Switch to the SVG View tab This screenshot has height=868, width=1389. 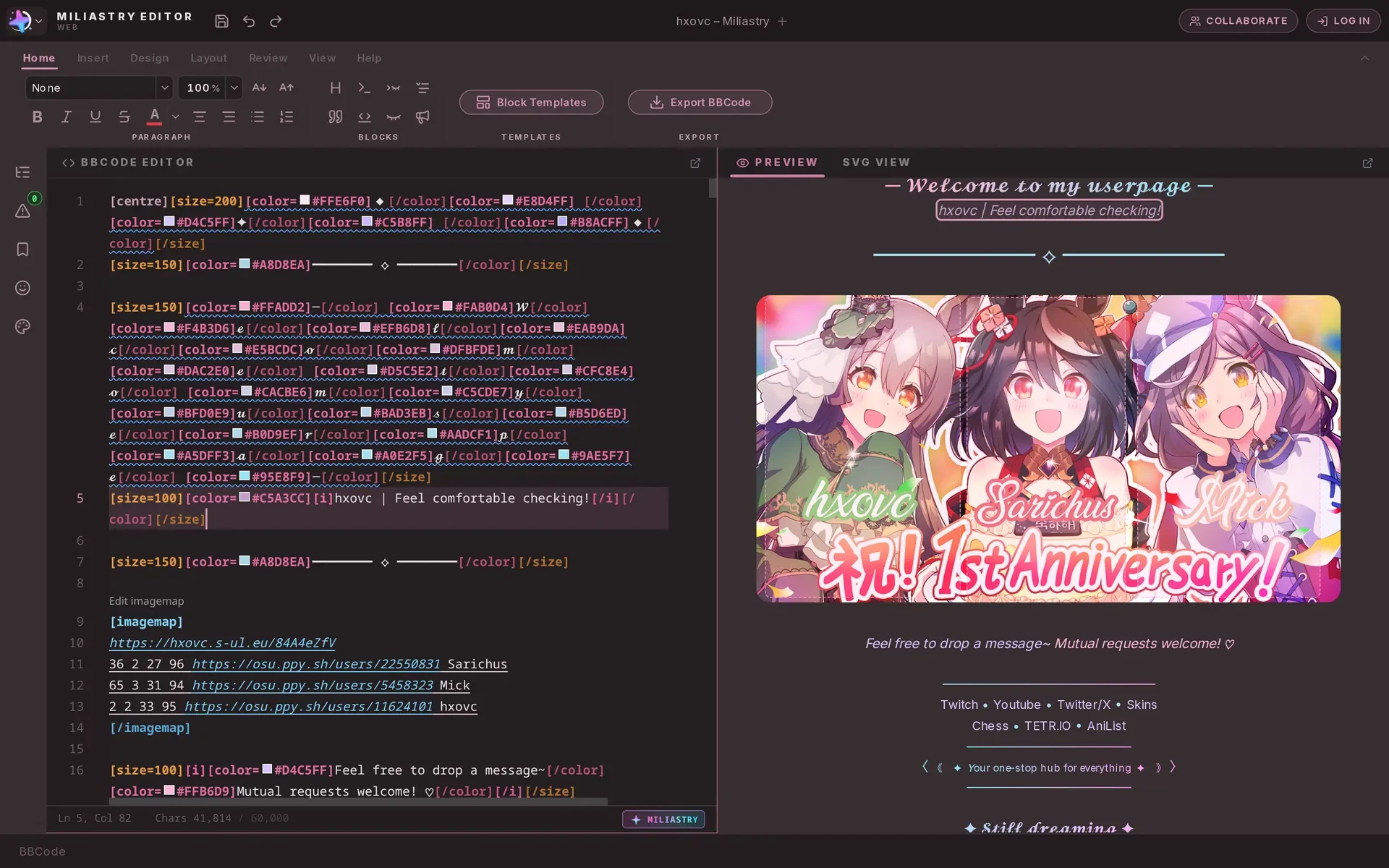[876, 162]
